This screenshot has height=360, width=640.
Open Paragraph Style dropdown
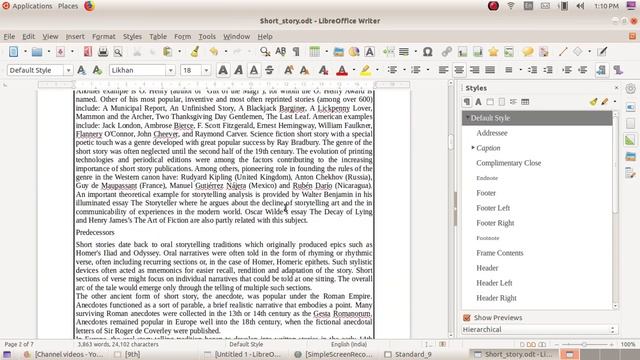click(68, 70)
